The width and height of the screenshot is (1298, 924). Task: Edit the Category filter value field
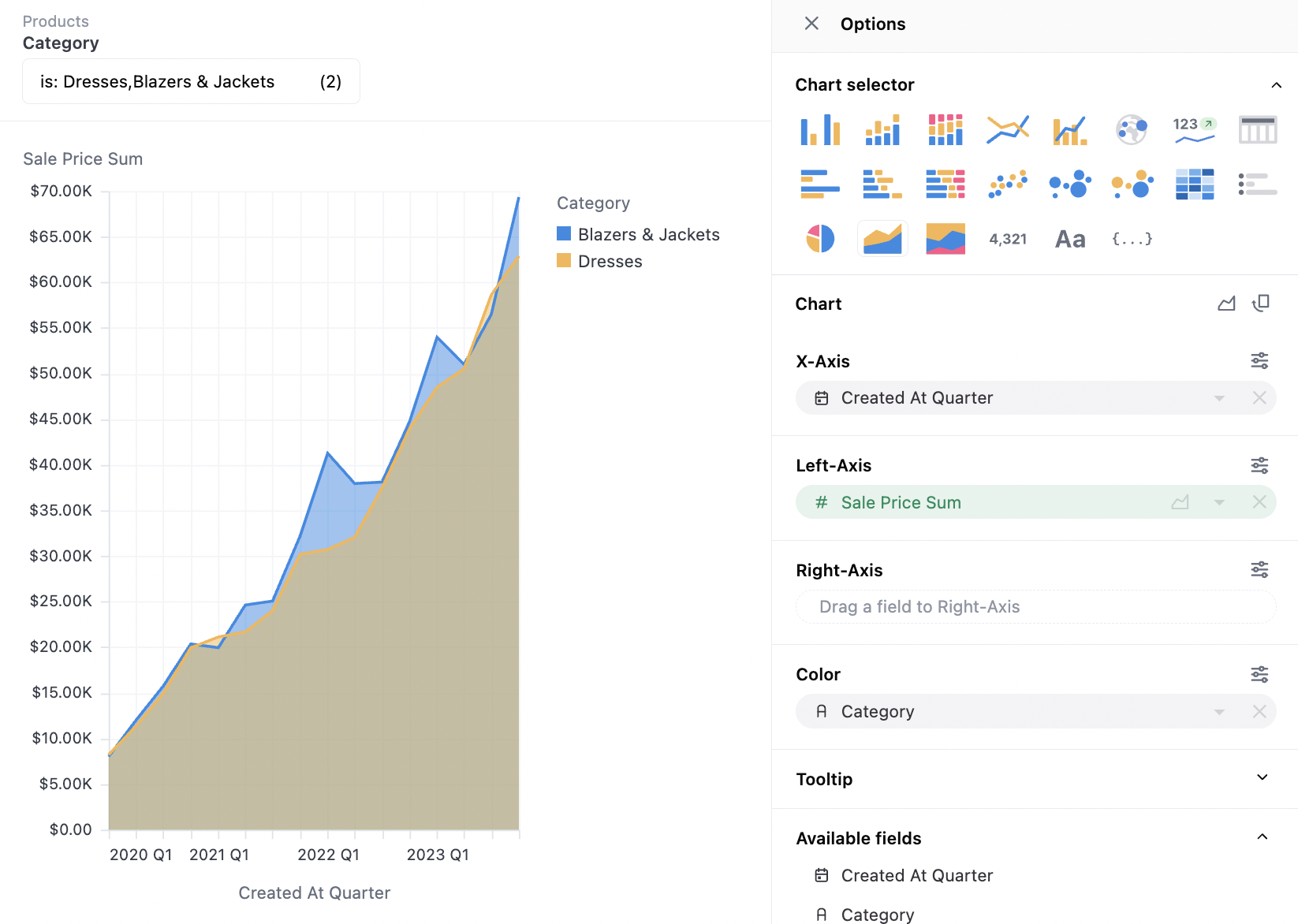tap(191, 82)
